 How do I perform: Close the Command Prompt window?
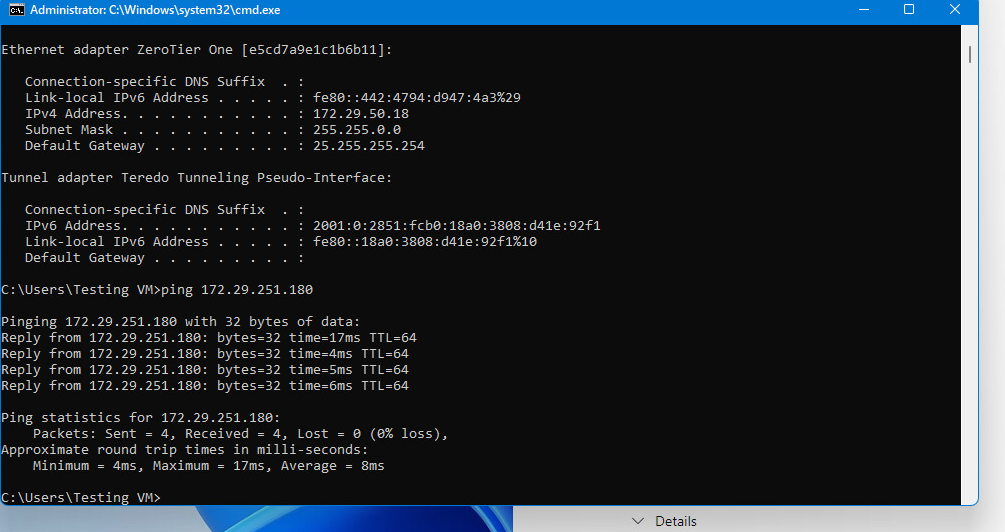954,10
